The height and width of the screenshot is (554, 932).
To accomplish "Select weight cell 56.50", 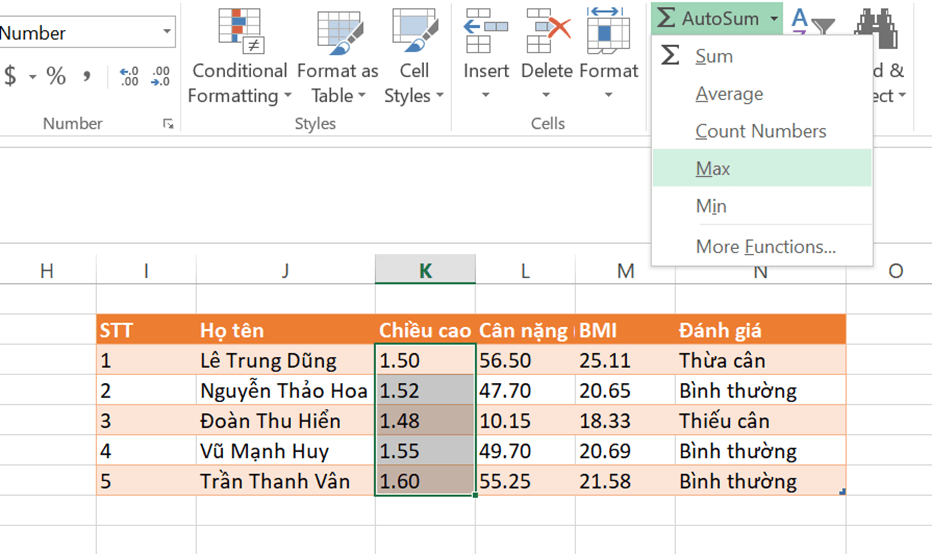I will click(525, 360).
